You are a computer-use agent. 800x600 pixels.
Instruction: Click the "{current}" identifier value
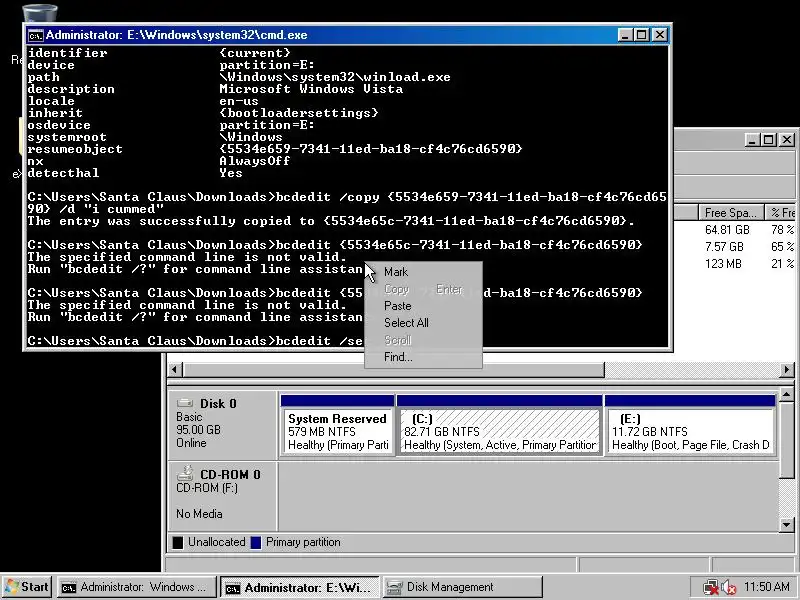(x=255, y=53)
